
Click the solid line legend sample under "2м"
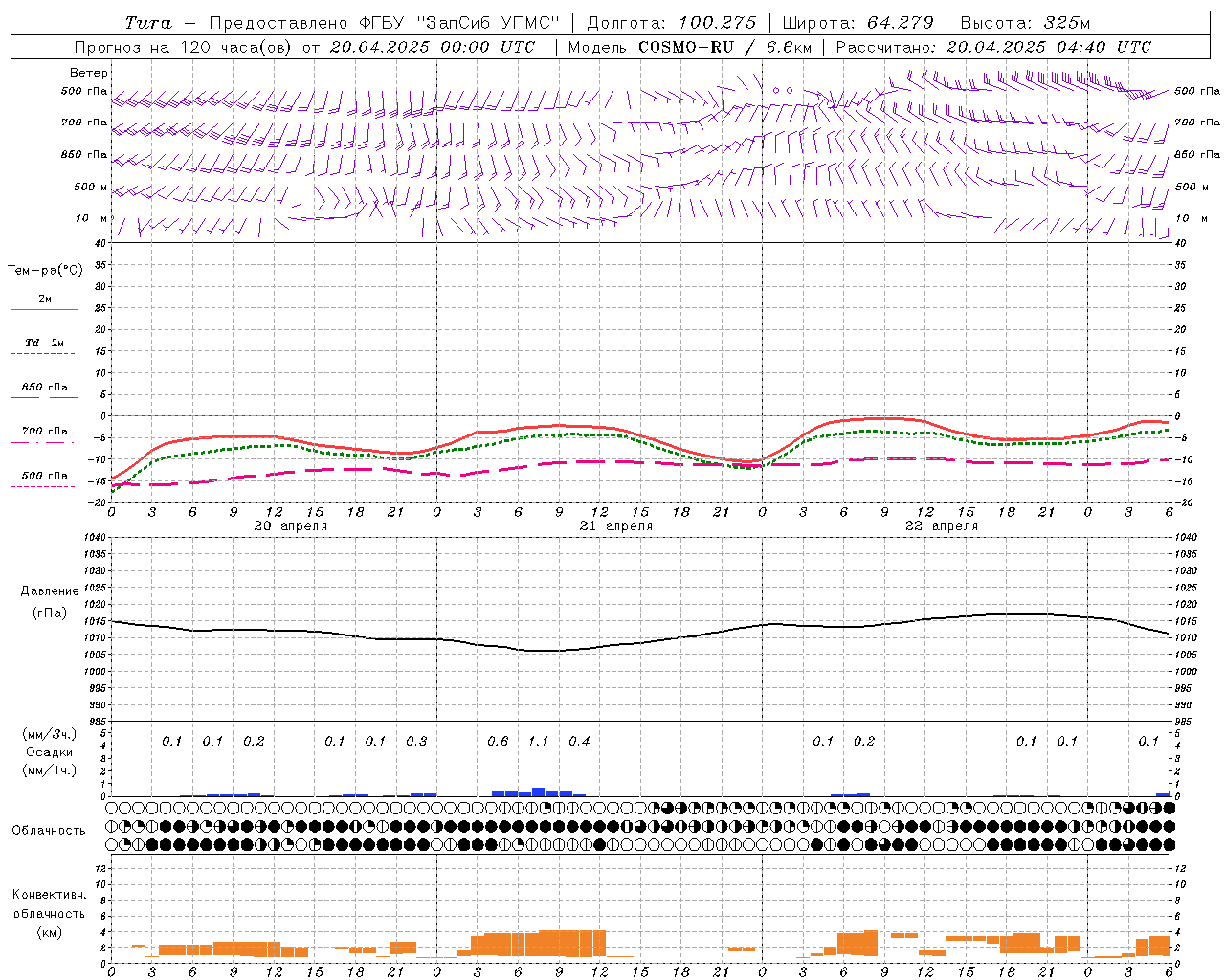[x=44, y=310]
